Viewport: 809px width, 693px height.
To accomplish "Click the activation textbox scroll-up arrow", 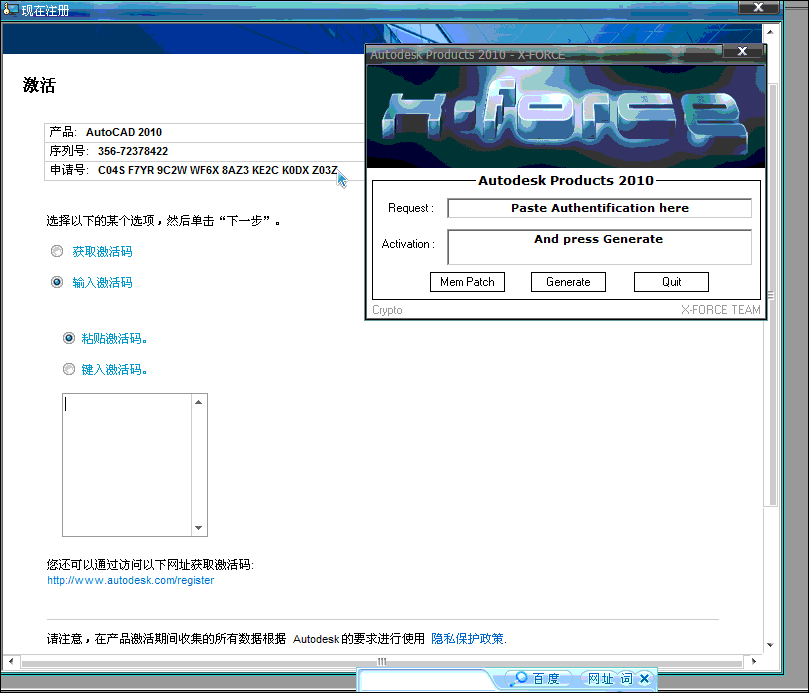I will 198,402.
